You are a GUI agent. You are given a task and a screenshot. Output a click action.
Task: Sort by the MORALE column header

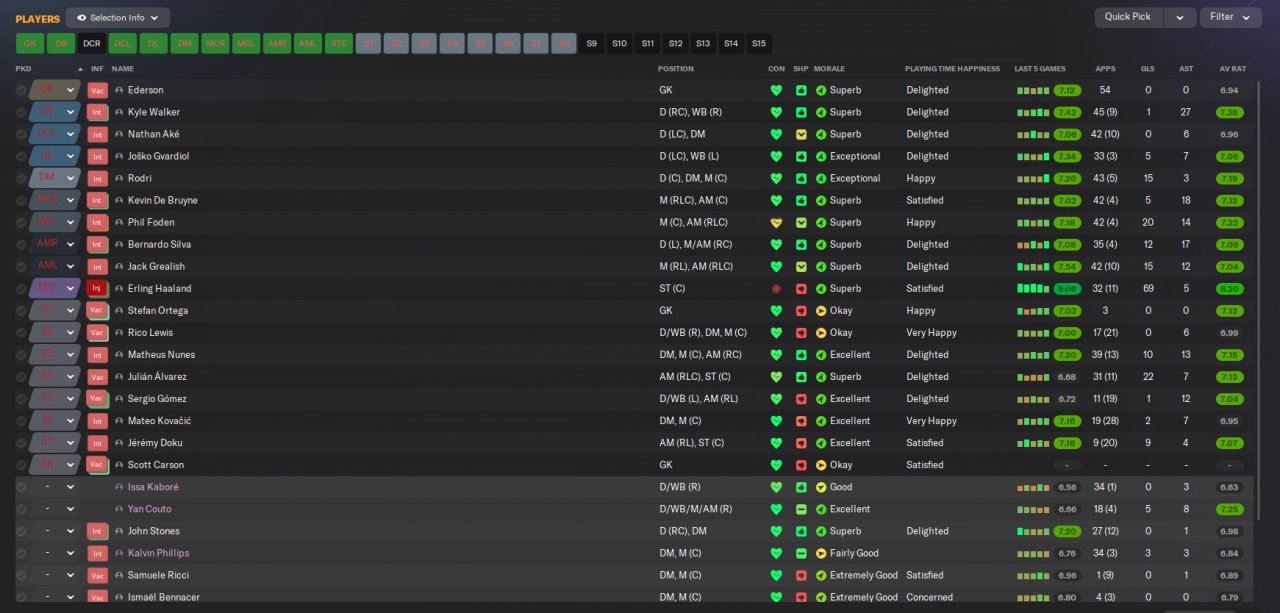pyautogui.click(x=829, y=69)
